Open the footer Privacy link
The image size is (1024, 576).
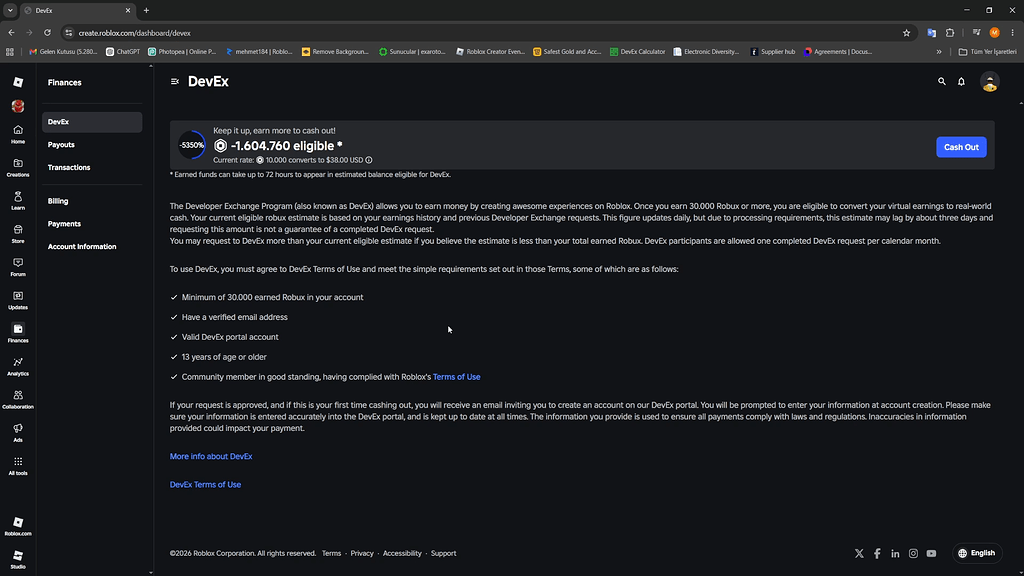tap(362, 553)
